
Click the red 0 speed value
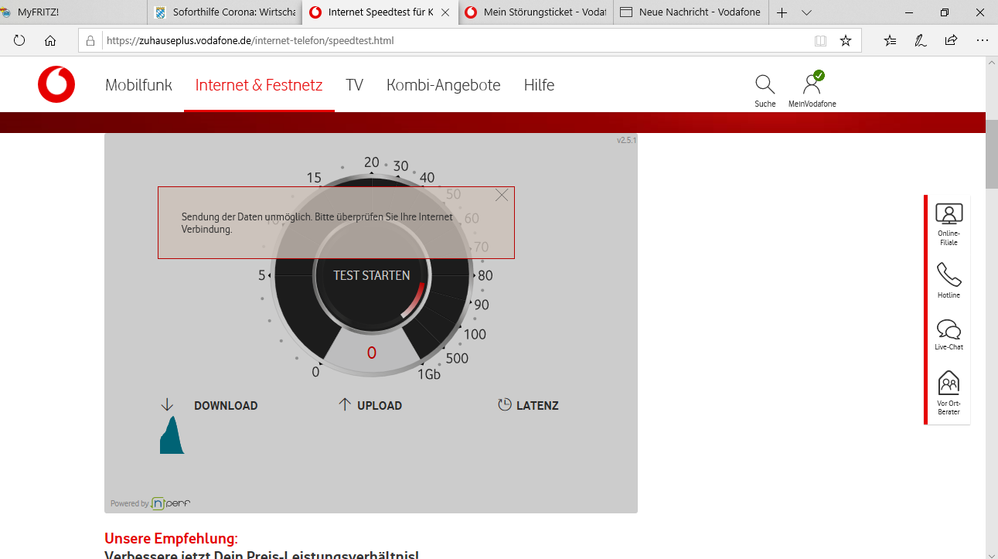tap(372, 353)
